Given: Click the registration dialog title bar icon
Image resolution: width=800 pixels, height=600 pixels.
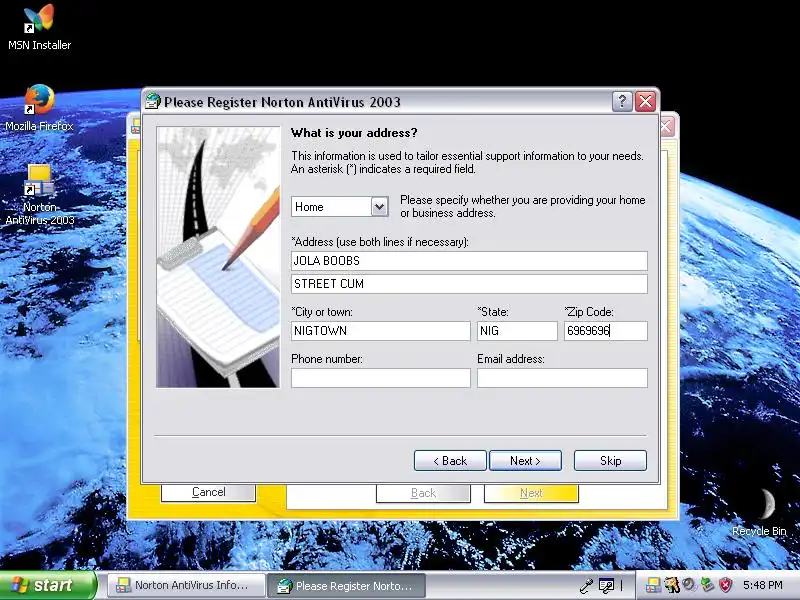Looking at the screenshot, I should [152, 102].
